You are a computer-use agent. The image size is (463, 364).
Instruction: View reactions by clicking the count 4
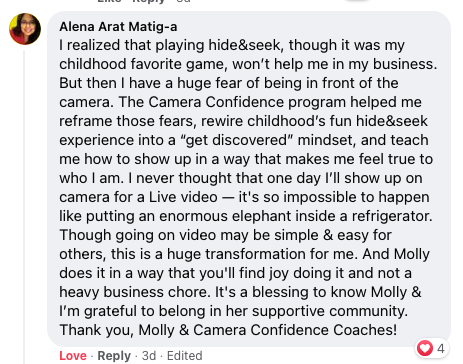pyautogui.click(x=441, y=349)
